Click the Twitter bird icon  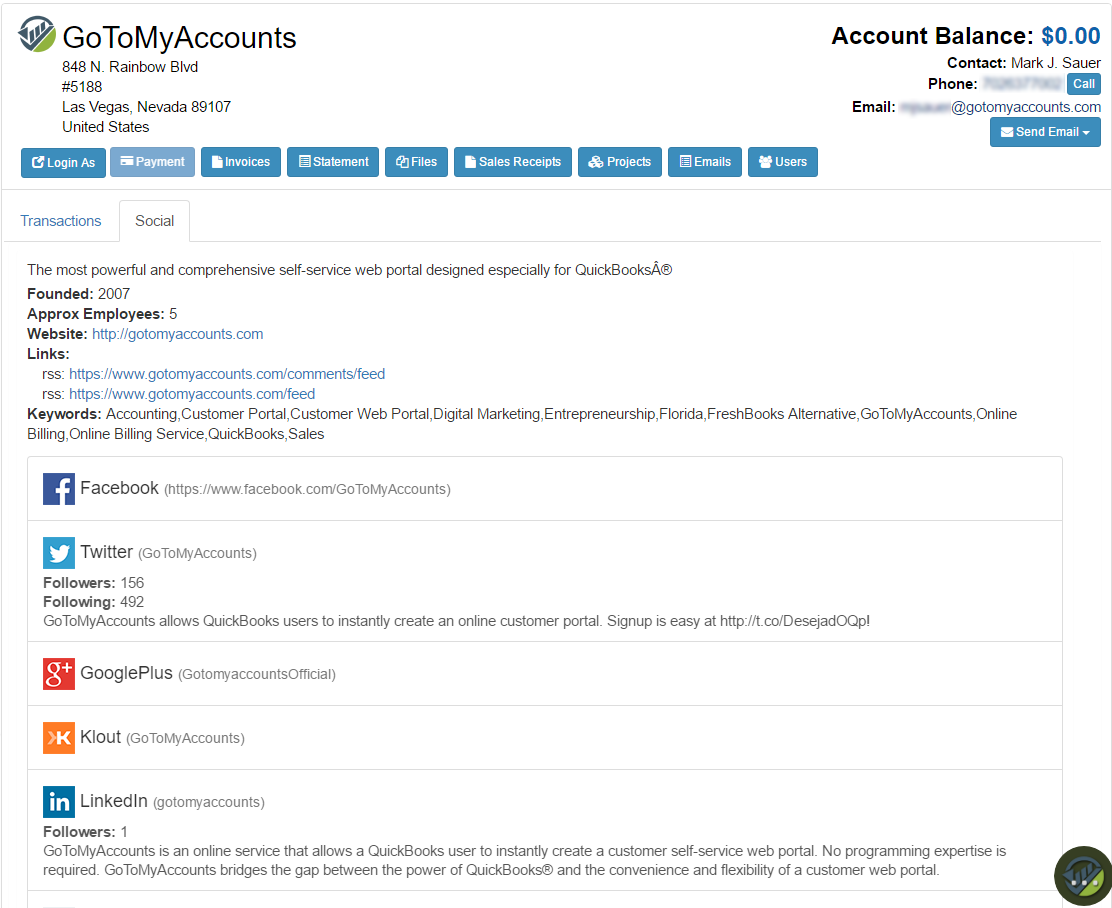[x=59, y=553]
